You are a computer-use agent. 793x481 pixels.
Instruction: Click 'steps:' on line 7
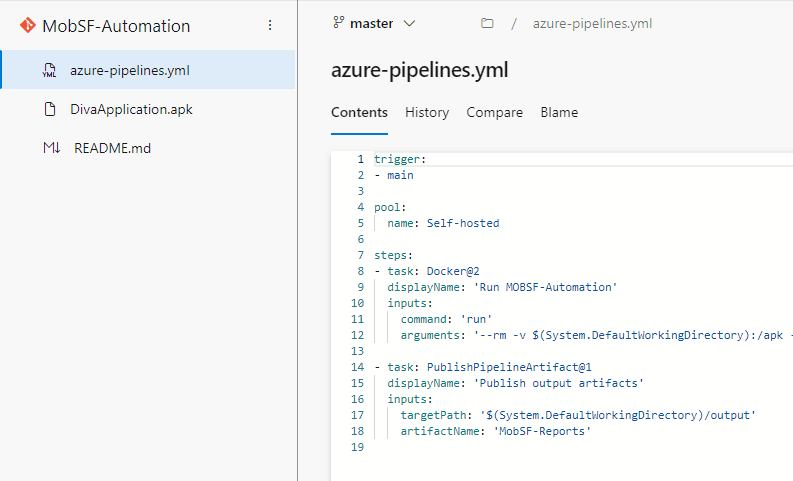point(393,255)
